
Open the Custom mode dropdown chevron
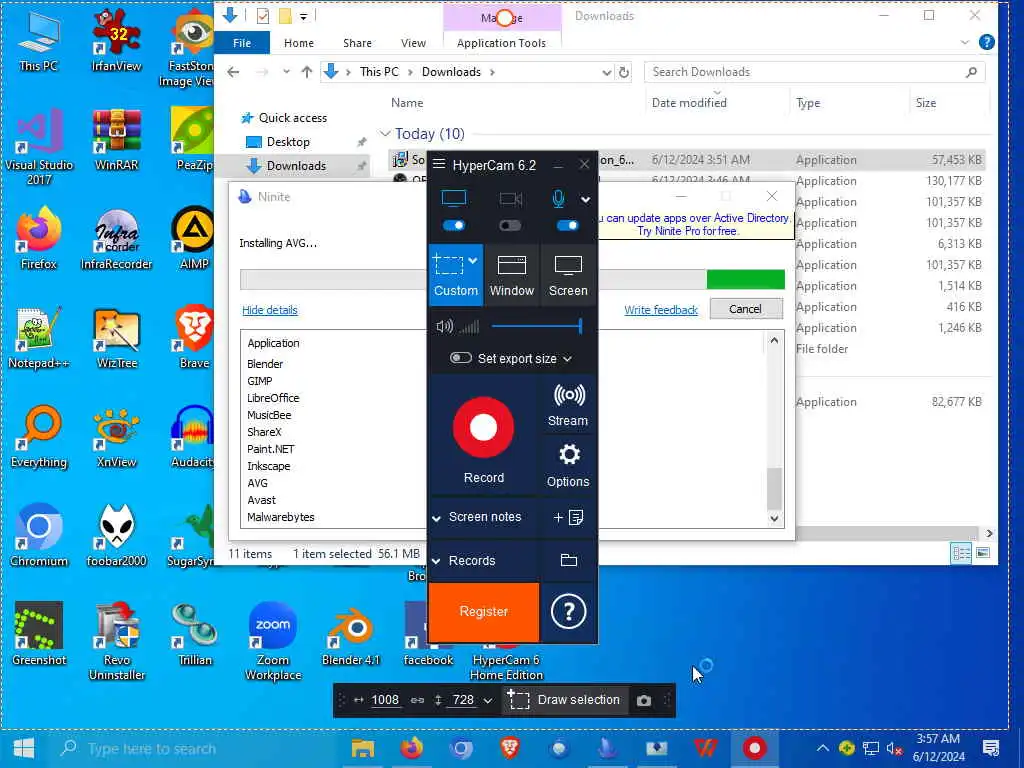pyautogui.click(x=473, y=261)
